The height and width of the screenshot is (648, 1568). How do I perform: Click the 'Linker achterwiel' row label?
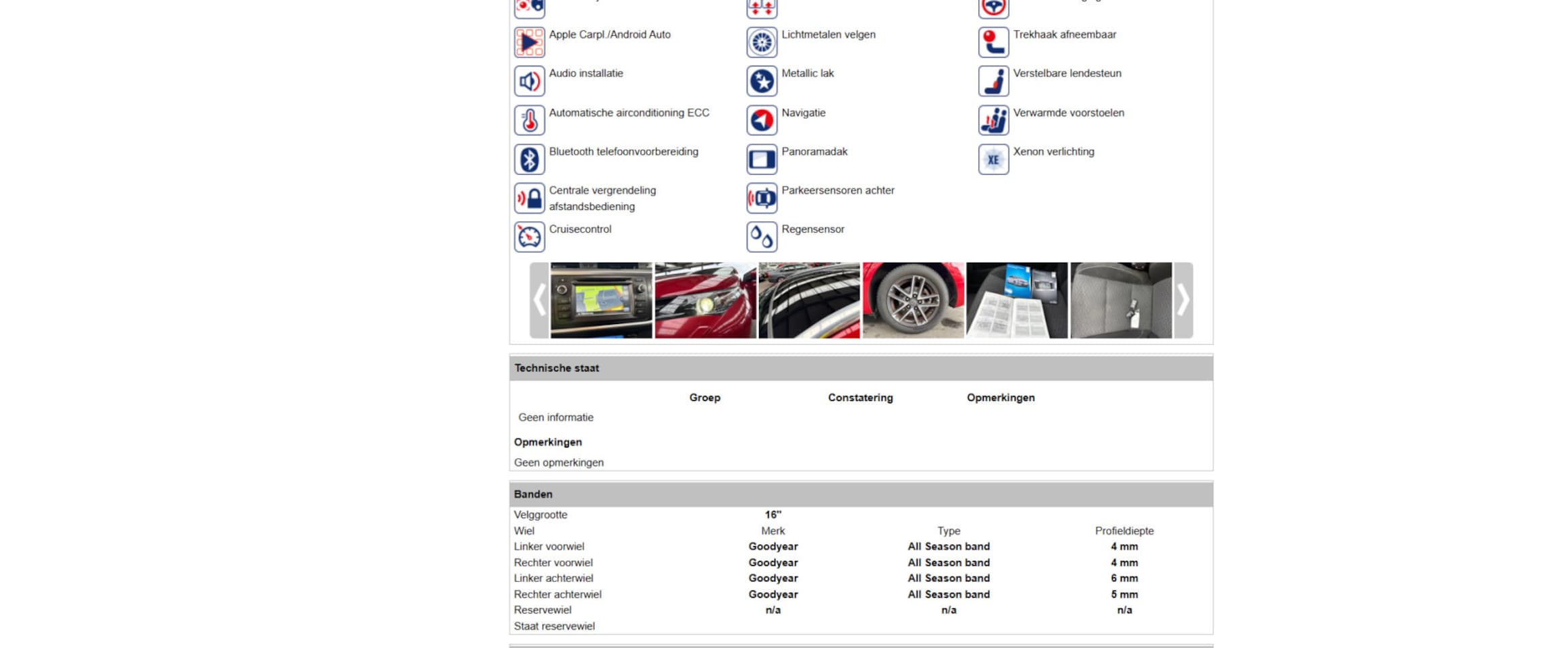(553, 578)
